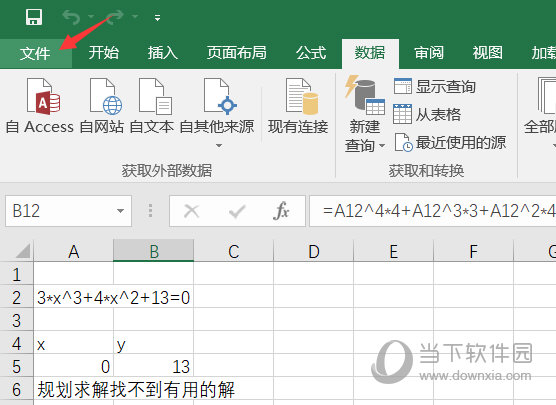
Task: Click the Cancel X in formula bar
Action: tap(192, 211)
